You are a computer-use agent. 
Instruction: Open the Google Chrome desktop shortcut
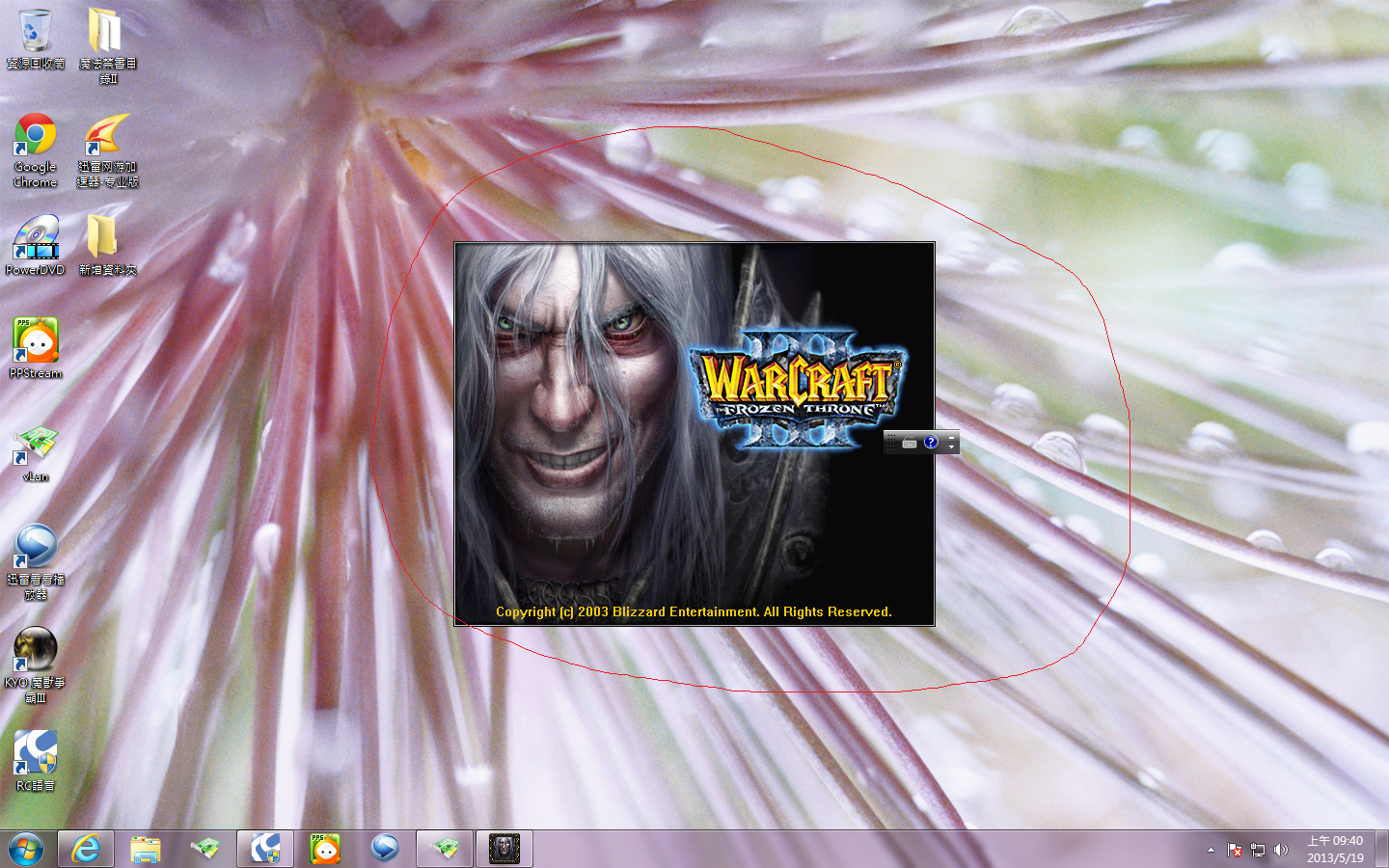click(x=36, y=136)
